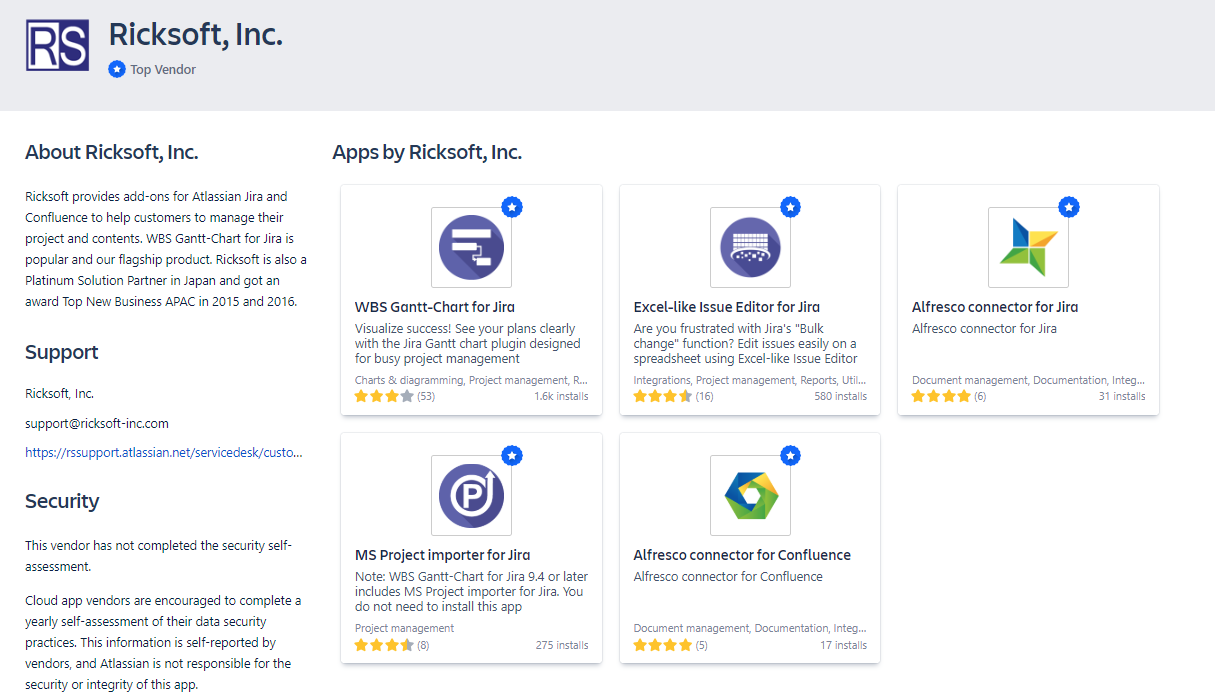
Task: Click top vendor badge on Alfresco connector for Confluence card
Action: (791, 455)
